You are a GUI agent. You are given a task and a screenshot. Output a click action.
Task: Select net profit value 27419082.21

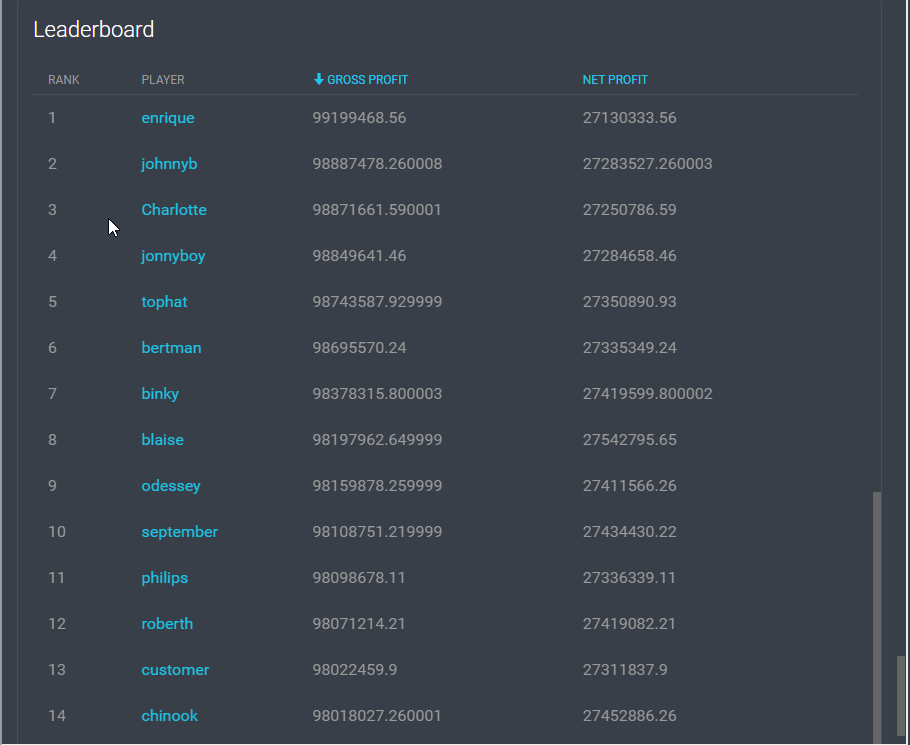click(629, 624)
